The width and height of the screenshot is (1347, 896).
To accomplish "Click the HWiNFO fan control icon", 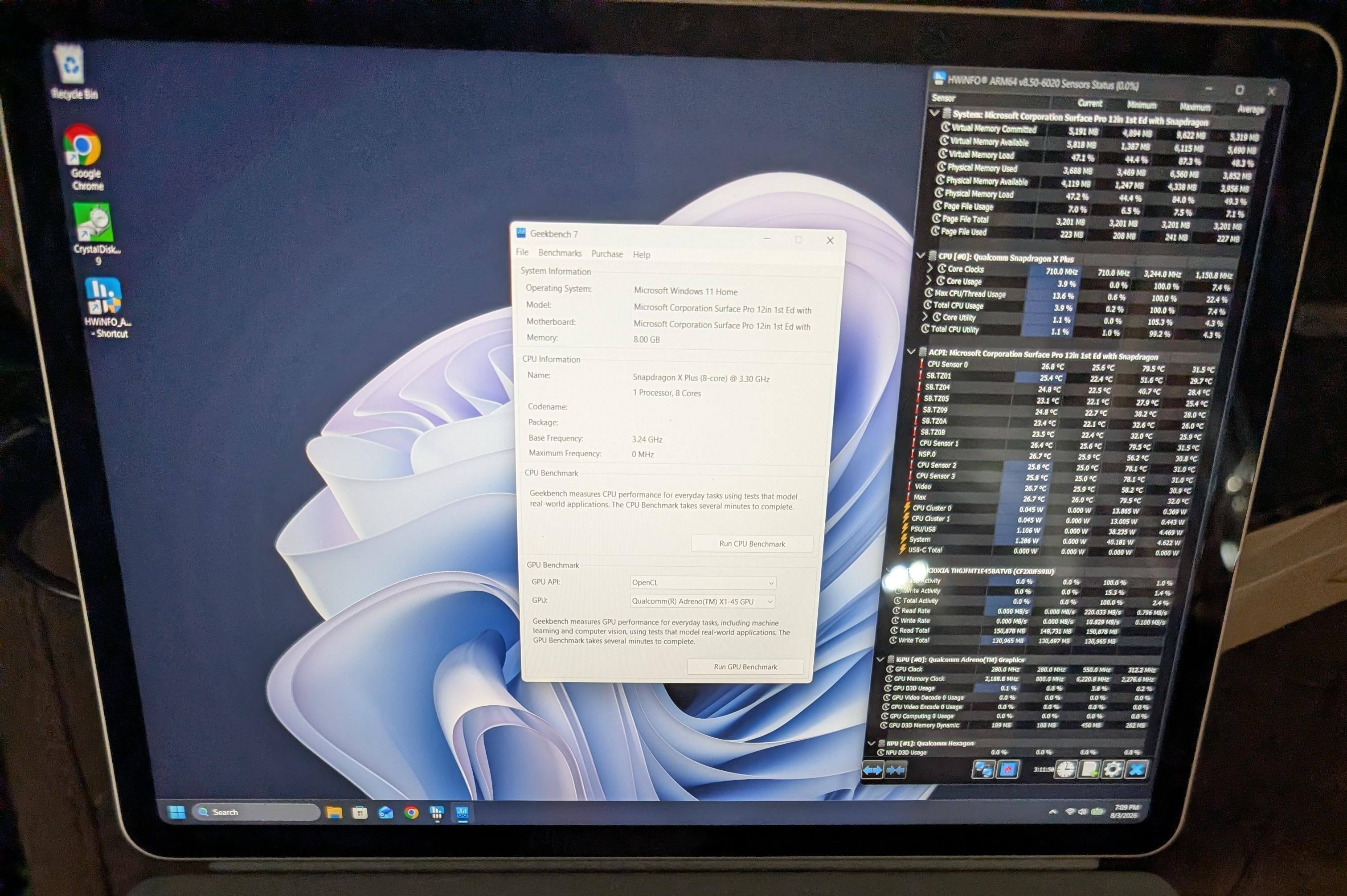I will click(x=1007, y=770).
